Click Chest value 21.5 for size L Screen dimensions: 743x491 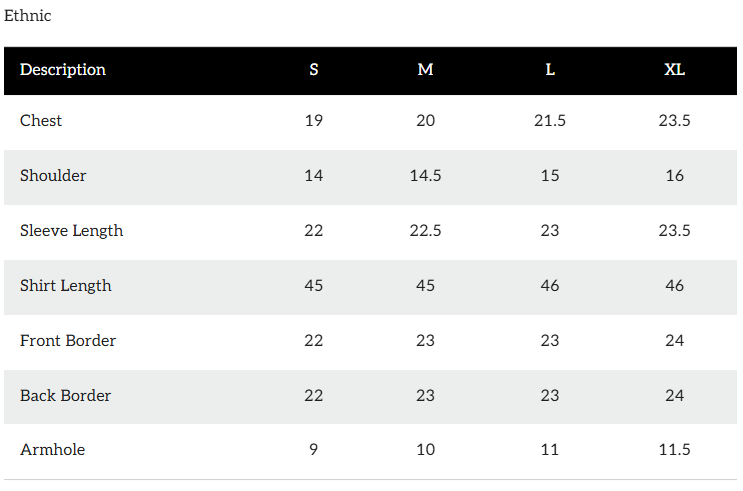[550, 121]
